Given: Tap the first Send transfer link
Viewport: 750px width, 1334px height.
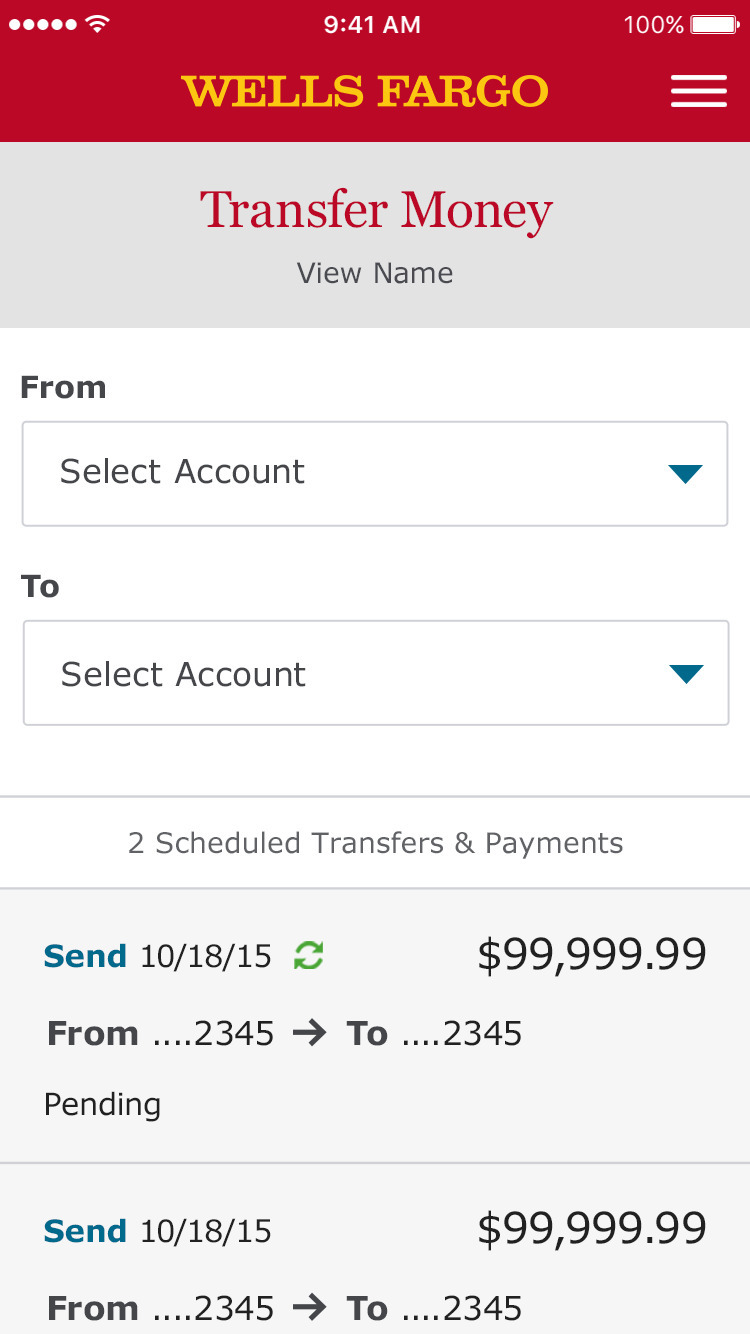Looking at the screenshot, I should coord(85,957).
